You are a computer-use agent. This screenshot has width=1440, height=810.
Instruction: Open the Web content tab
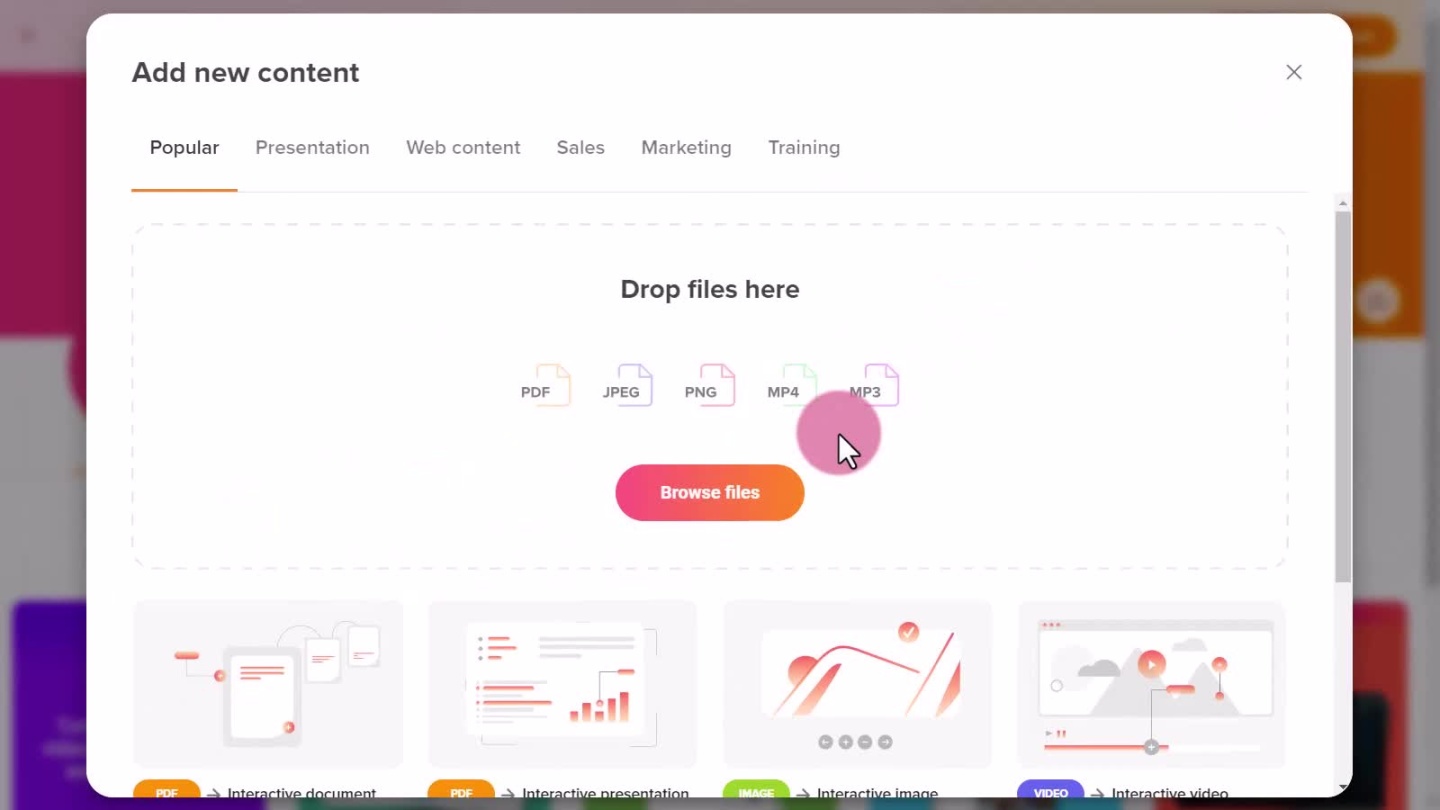click(463, 148)
